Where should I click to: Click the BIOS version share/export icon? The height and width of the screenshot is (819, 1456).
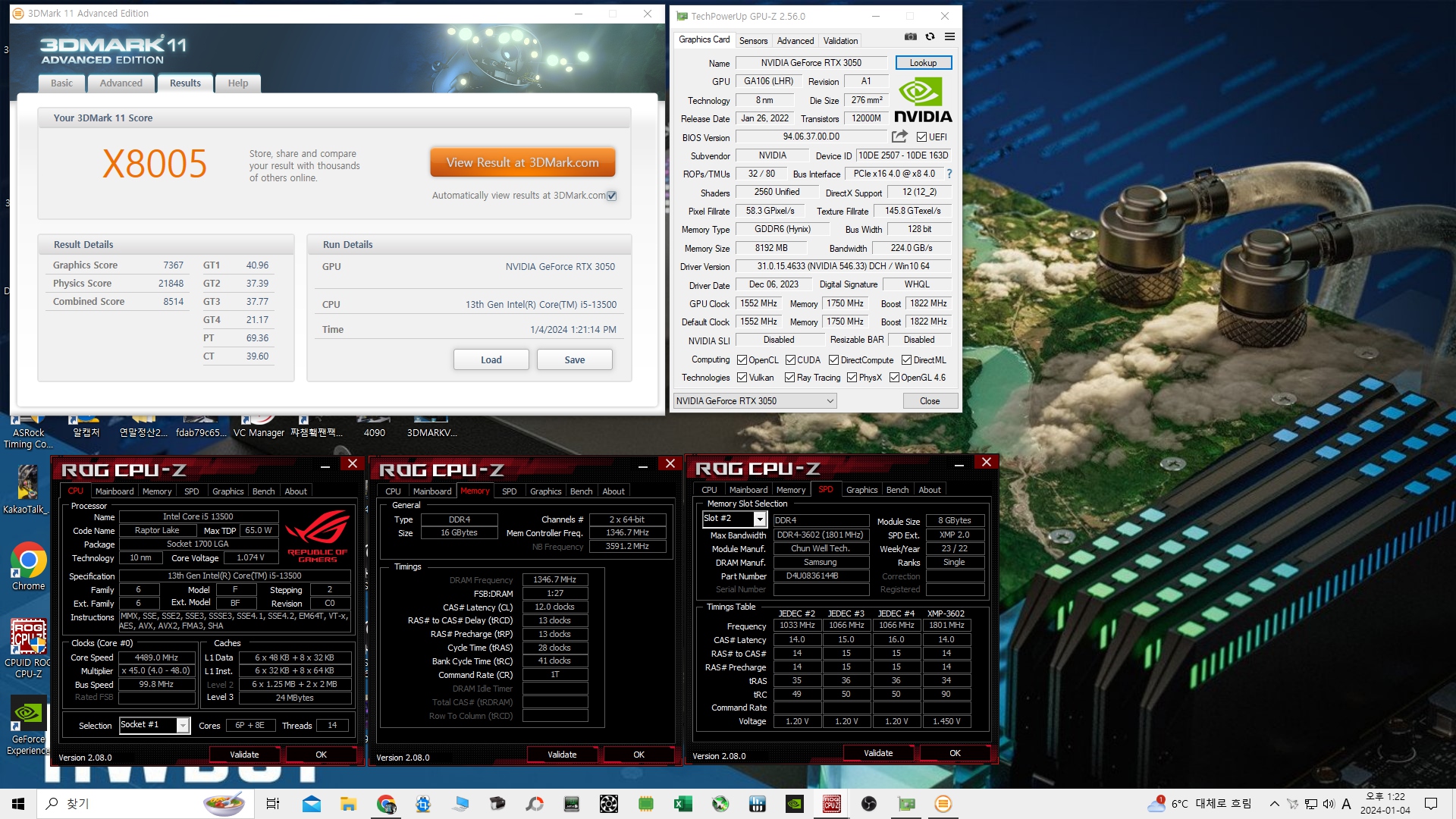click(x=899, y=136)
